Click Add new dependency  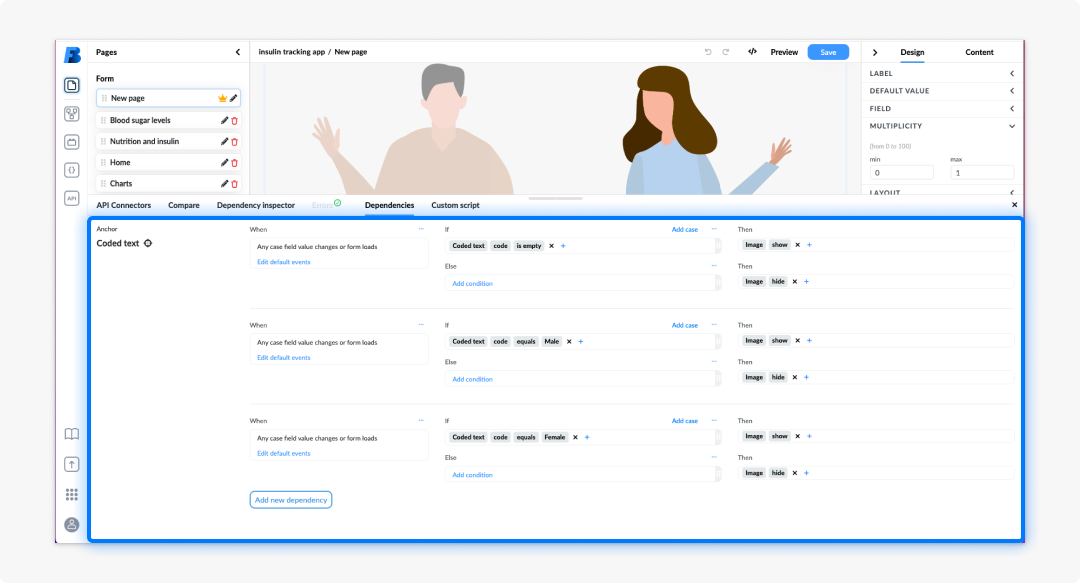click(291, 500)
